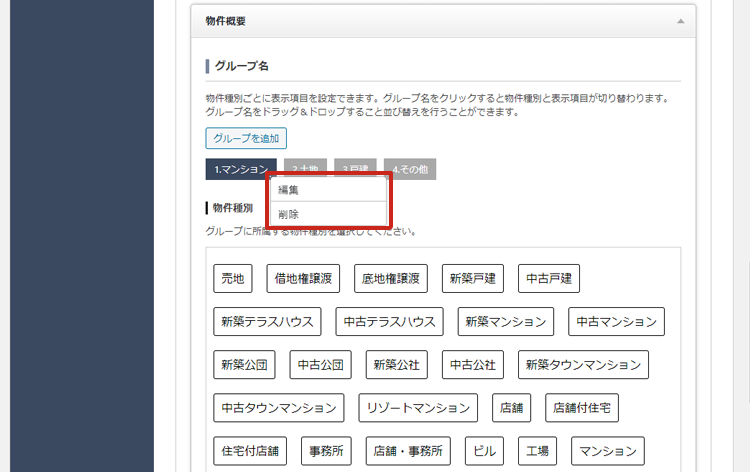Toggle the 借地権譲渡 property type
This screenshot has width=750, height=472.
[x=304, y=279]
